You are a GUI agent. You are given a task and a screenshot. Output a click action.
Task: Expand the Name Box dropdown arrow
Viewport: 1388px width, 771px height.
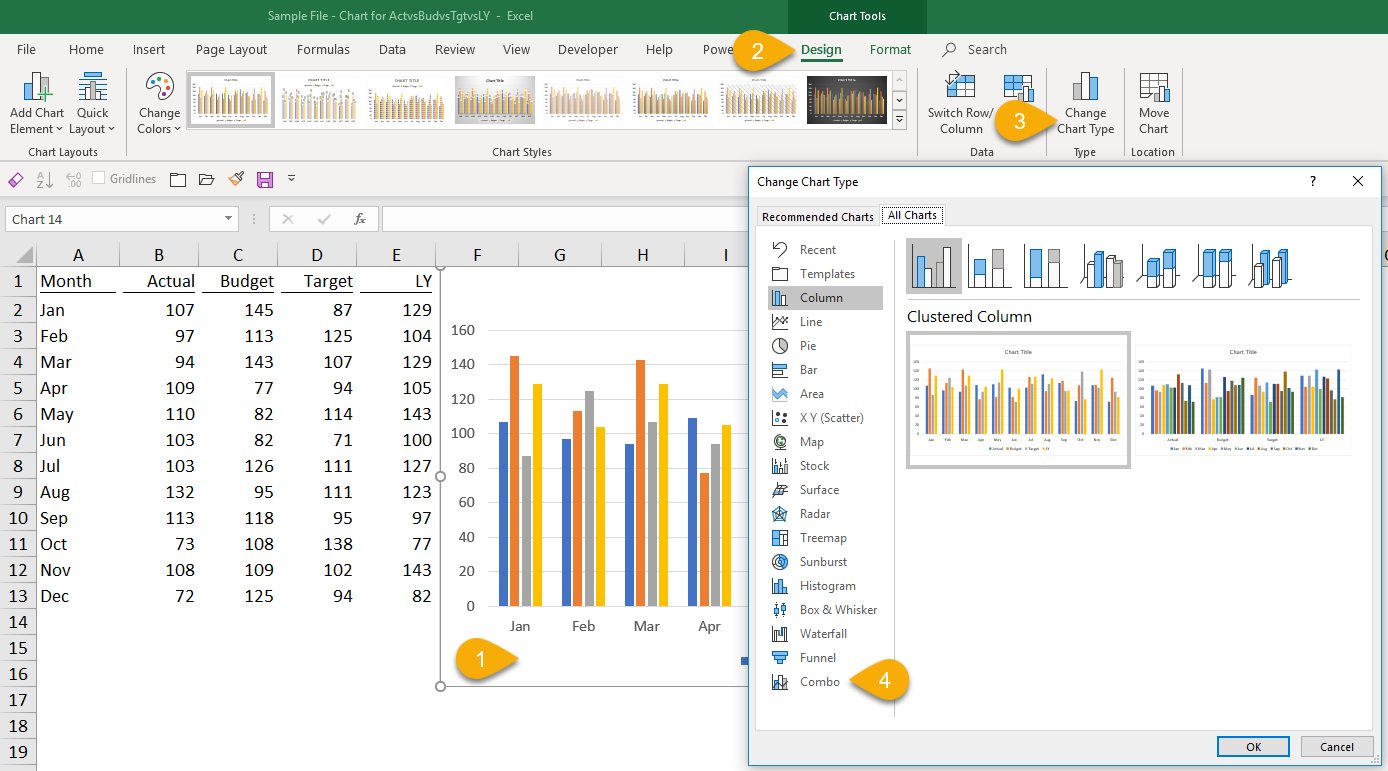pyautogui.click(x=229, y=219)
